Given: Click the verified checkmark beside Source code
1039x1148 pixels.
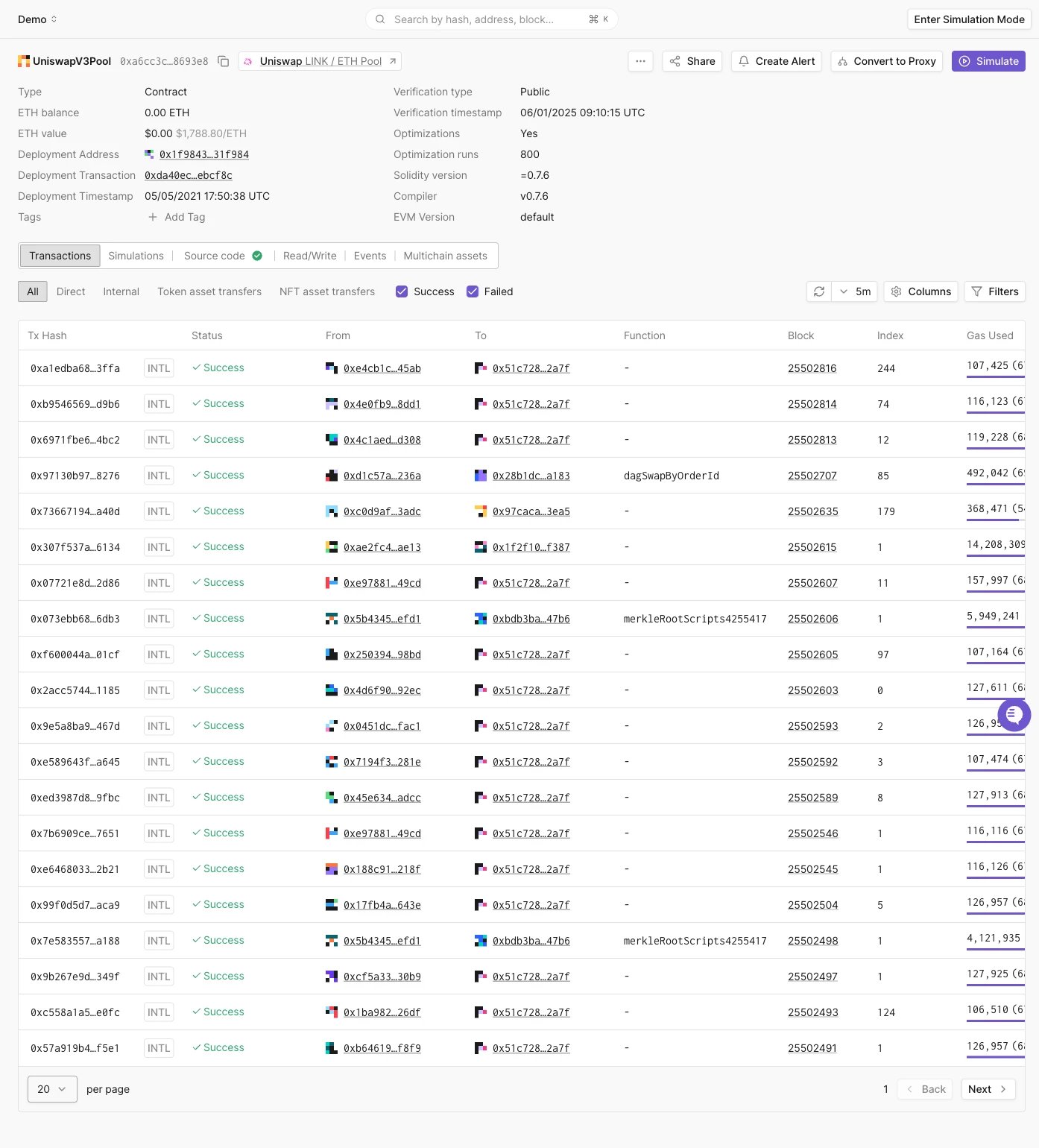Looking at the screenshot, I should pyautogui.click(x=257, y=256).
